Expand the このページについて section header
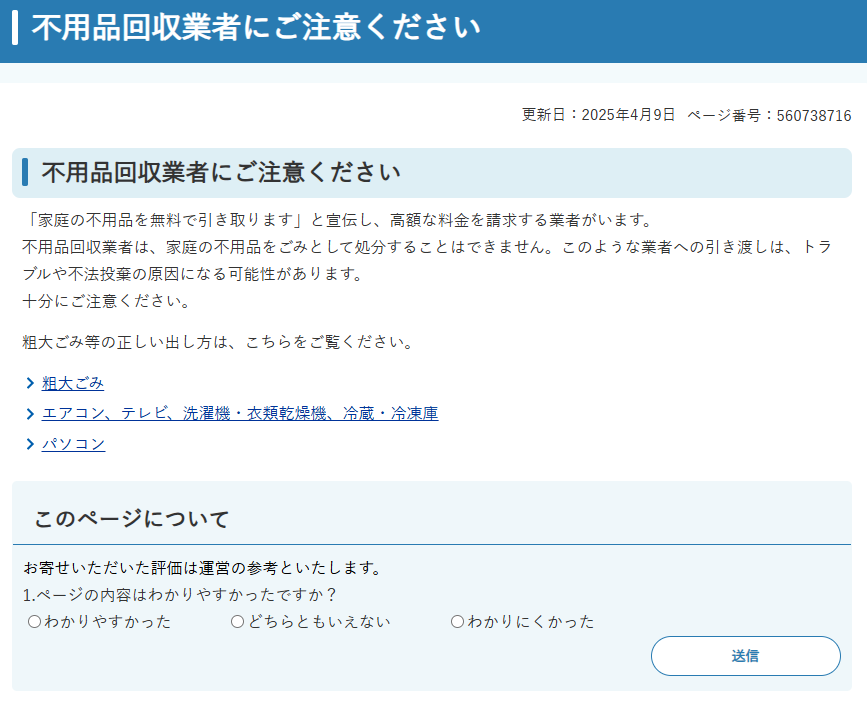Viewport: 867px width, 704px height. point(130,518)
